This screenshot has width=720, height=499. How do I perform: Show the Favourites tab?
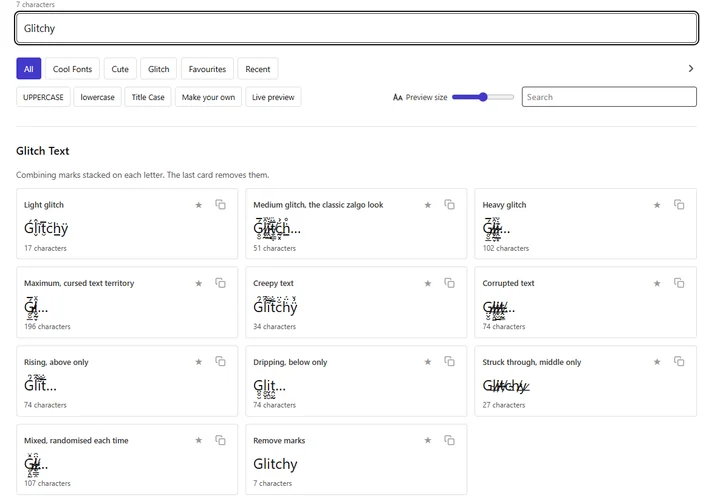207,69
